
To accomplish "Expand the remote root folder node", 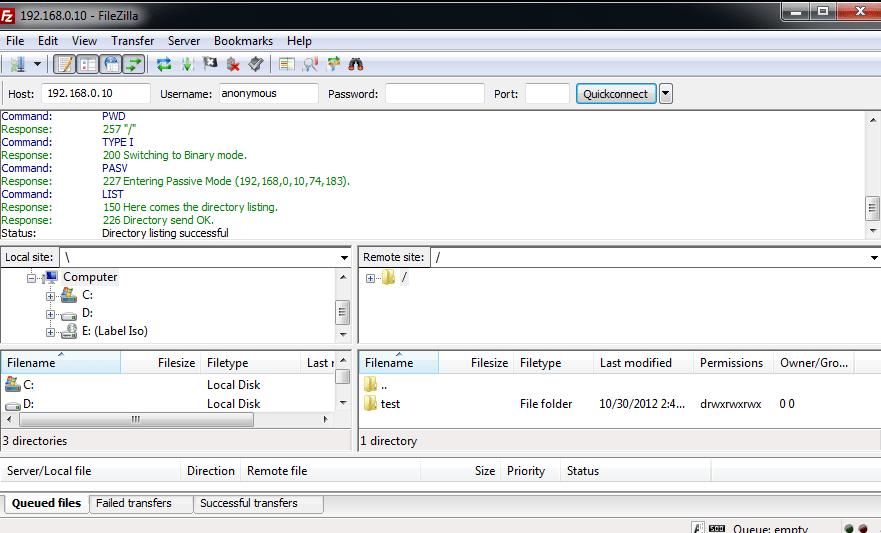I will pos(370,278).
